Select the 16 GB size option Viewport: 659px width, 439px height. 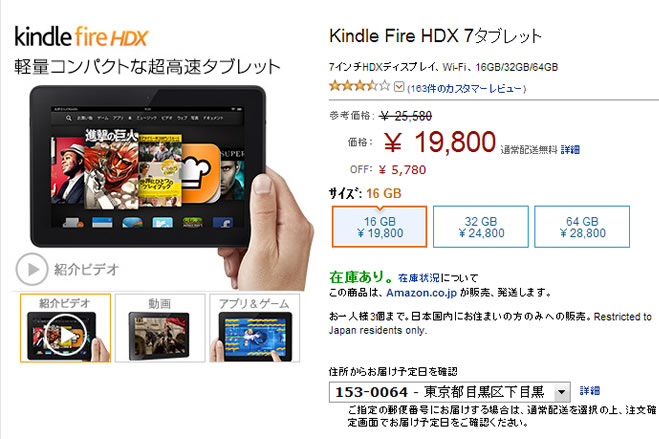[x=380, y=227]
